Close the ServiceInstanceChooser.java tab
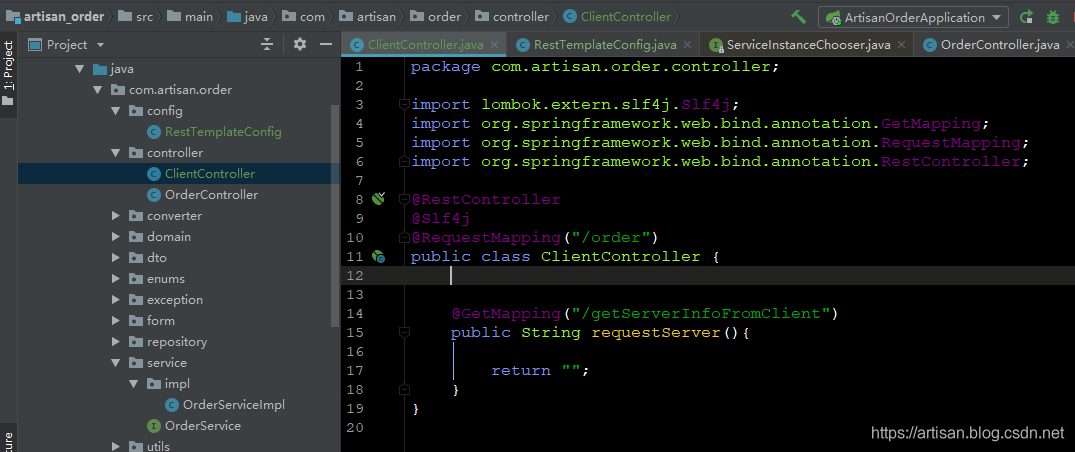This screenshot has width=1075, height=452. click(901, 45)
